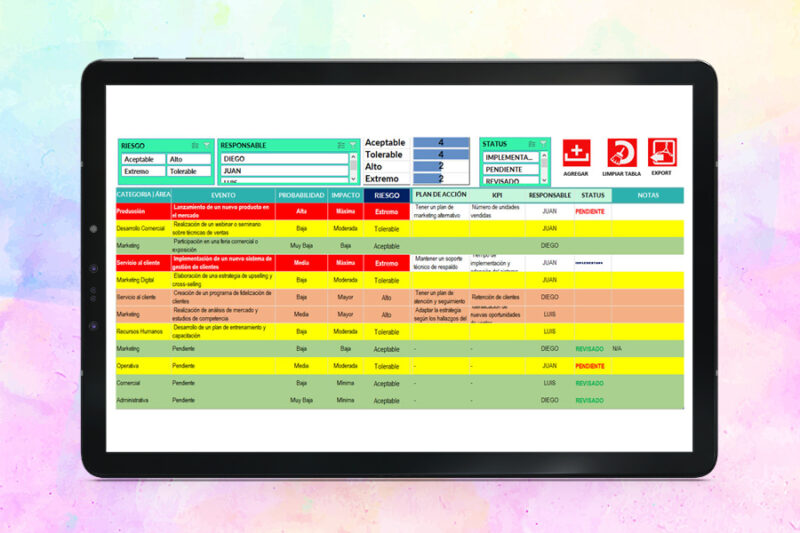Click RESPONSABLE slicer scroll-down arrow
This screenshot has height=533, width=800.
(x=353, y=179)
